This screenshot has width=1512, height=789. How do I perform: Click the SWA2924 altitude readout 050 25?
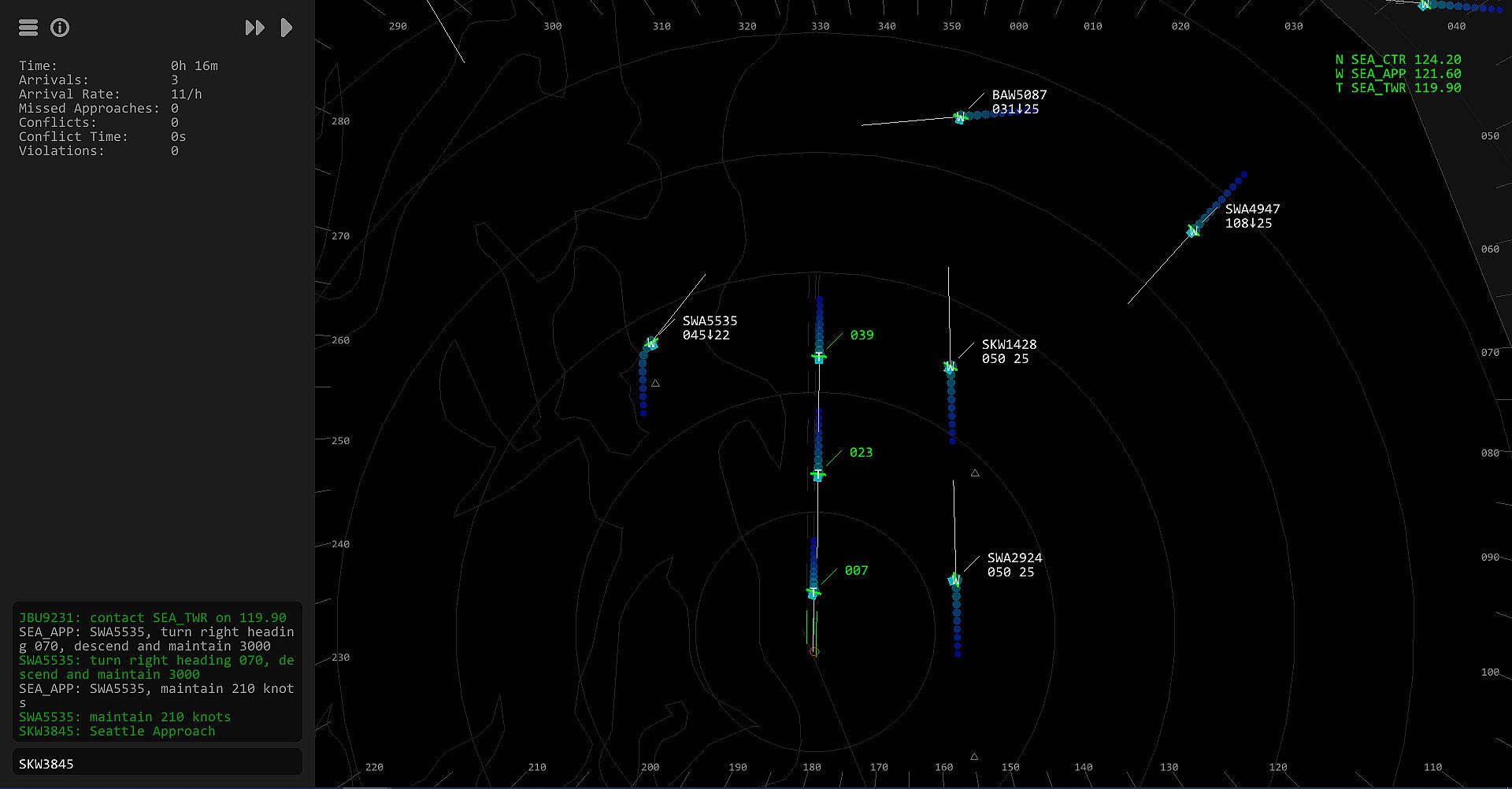tap(1010, 572)
